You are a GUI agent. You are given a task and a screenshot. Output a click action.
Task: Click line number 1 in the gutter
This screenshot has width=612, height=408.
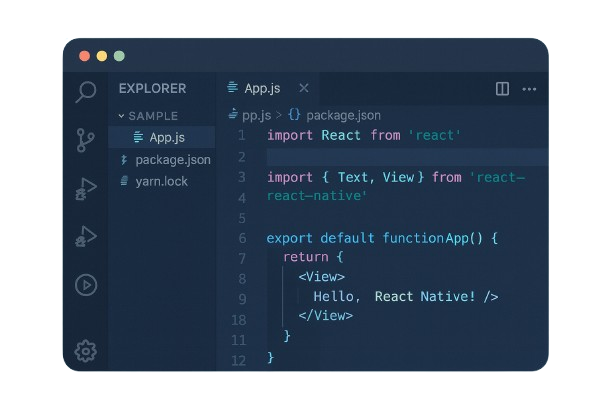(x=242, y=135)
